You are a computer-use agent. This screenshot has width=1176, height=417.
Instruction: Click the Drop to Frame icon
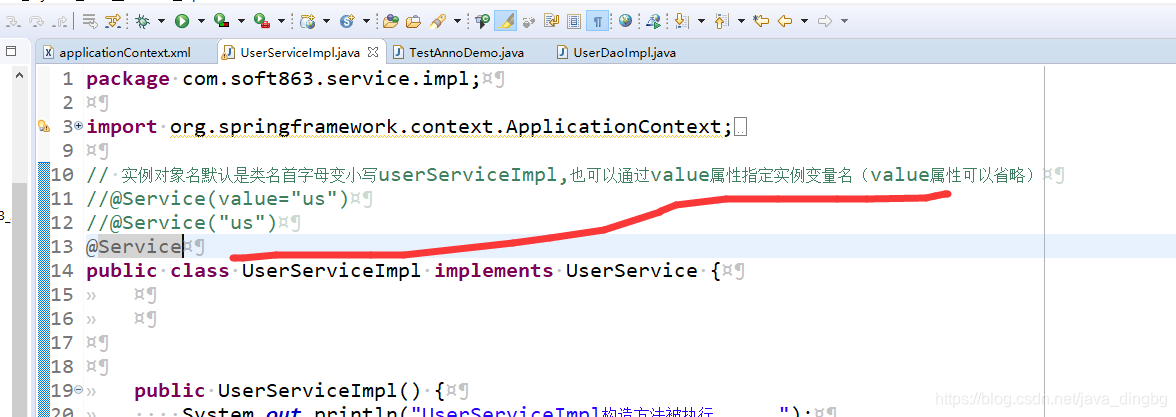[90, 22]
